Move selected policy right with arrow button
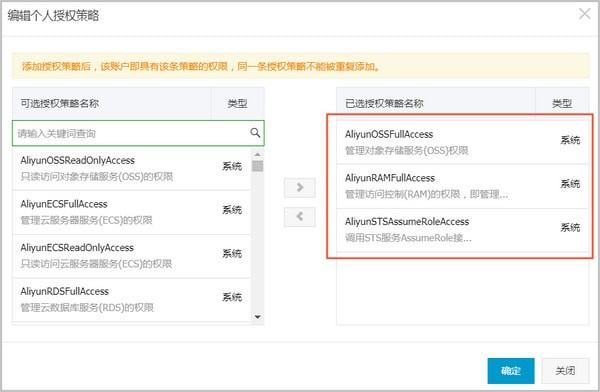 coord(300,188)
